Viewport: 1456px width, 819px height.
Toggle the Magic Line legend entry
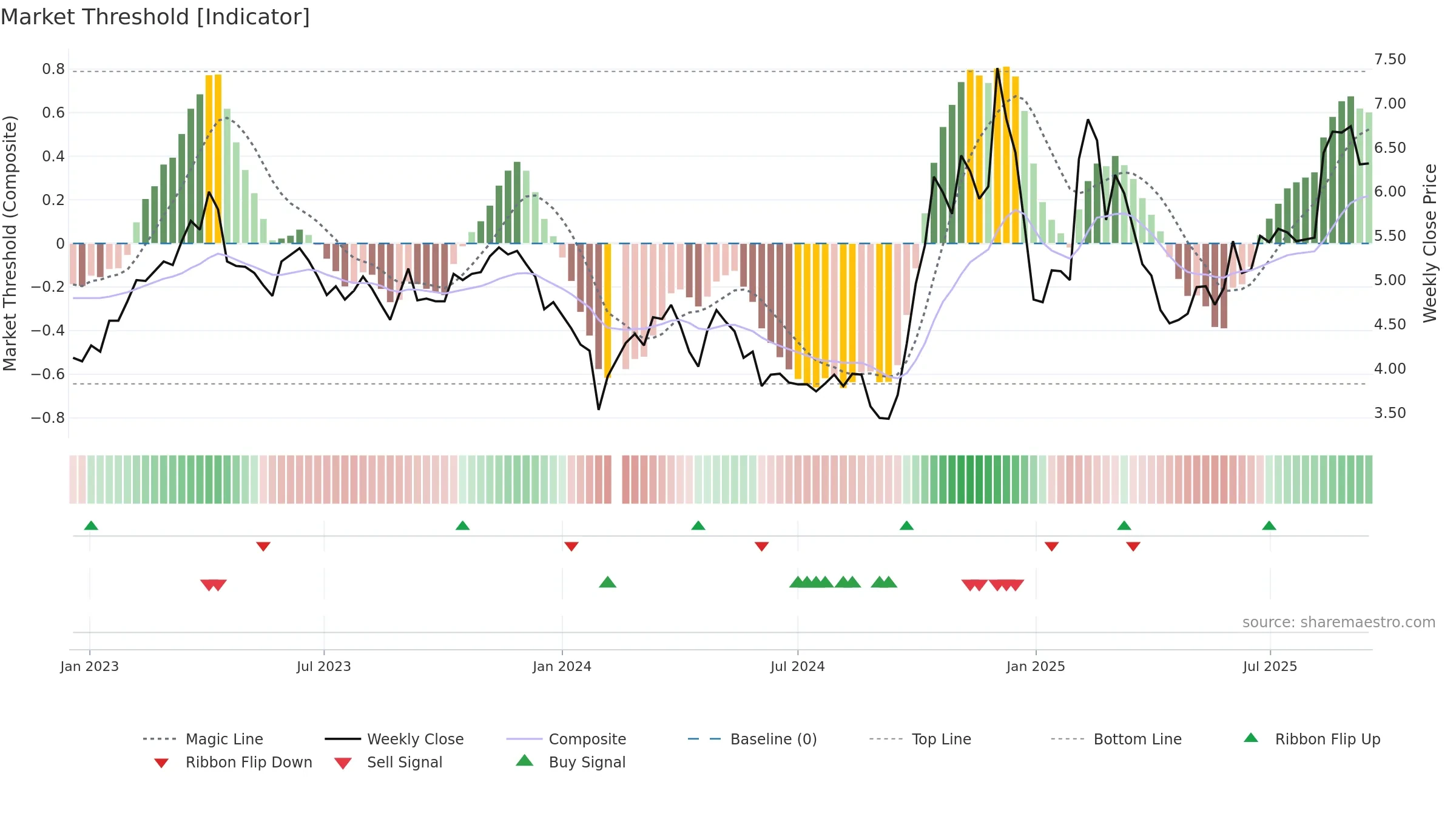click(203, 739)
